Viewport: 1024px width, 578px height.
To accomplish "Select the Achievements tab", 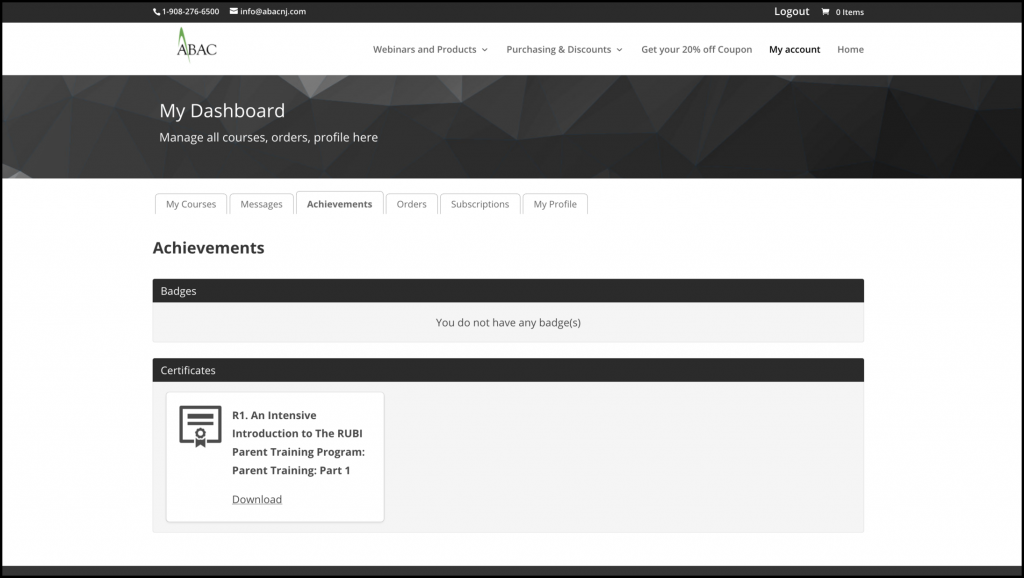I will pos(339,204).
